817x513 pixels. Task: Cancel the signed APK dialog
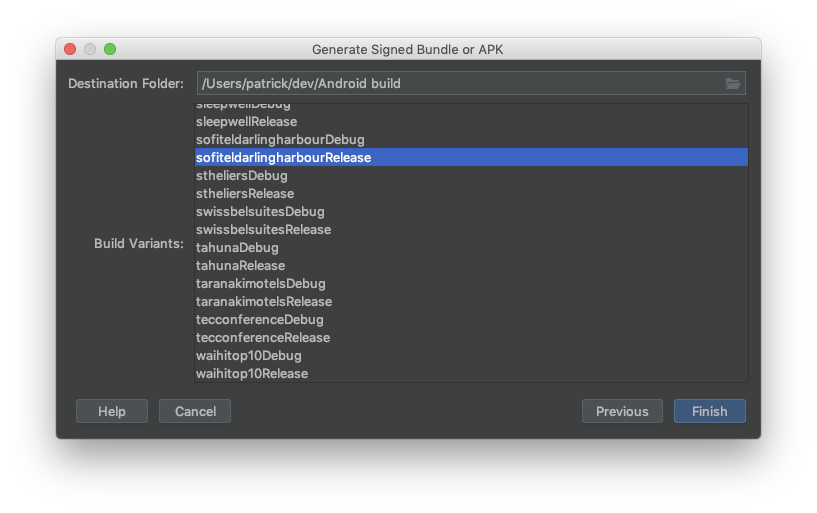195,411
